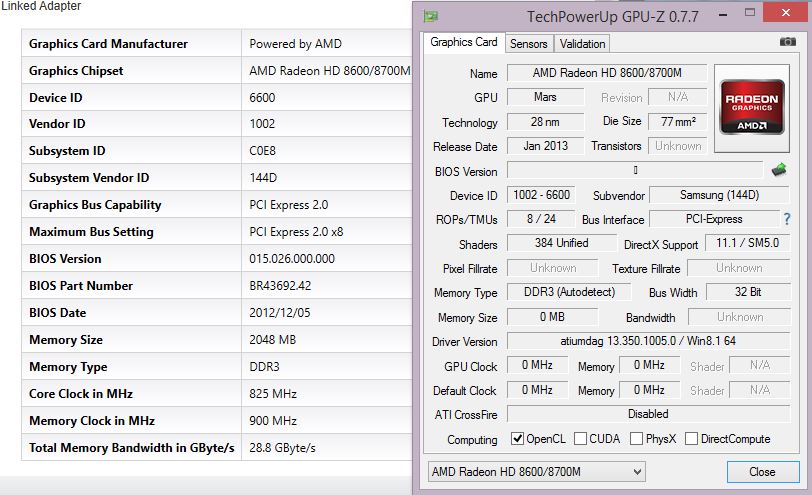Minimize the GPU-Z window
The height and width of the screenshot is (495, 812).
tap(723, 14)
